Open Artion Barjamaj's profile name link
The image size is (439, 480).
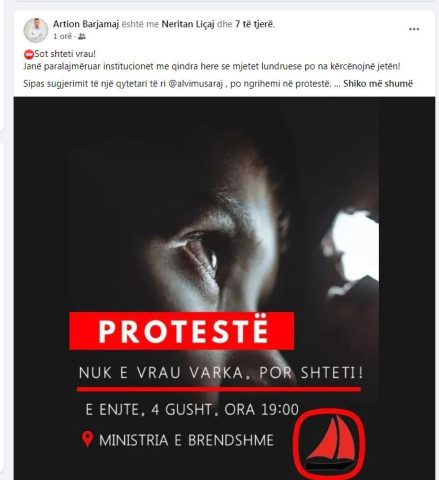pos(86,24)
